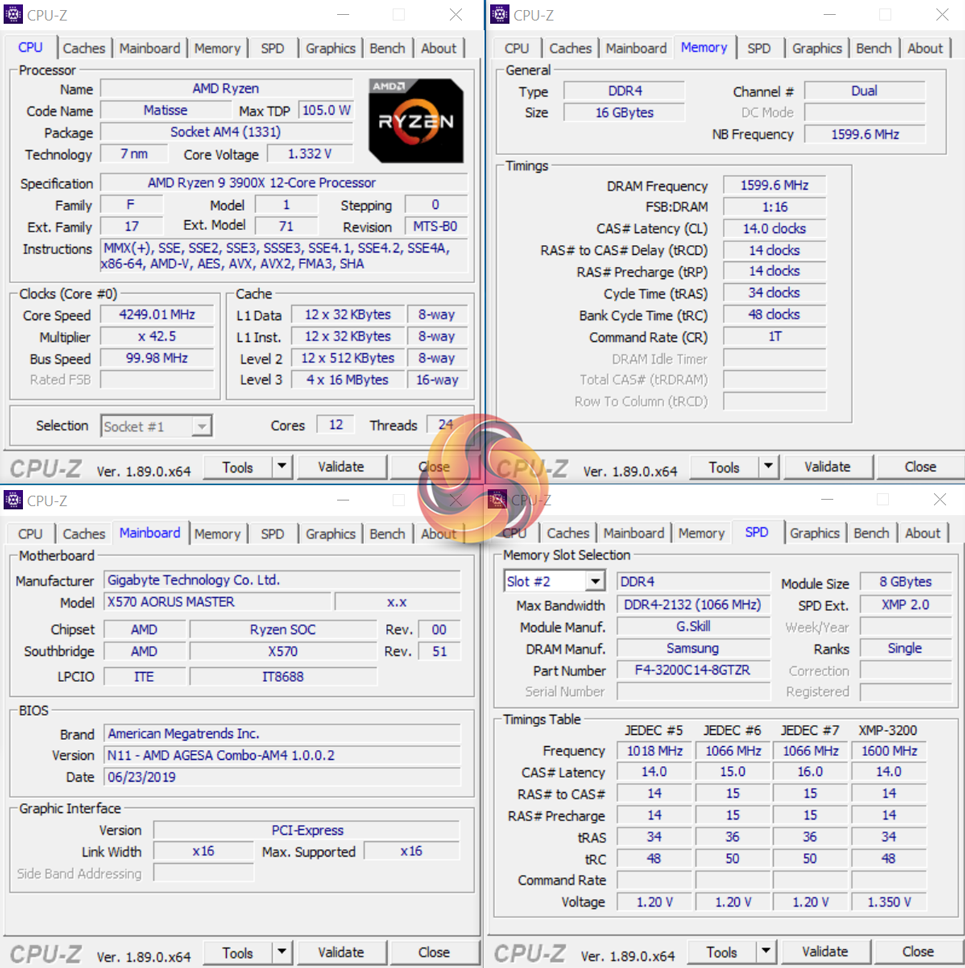Click the Code Name value Matisse
The height and width of the screenshot is (968, 965).
click(x=165, y=111)
